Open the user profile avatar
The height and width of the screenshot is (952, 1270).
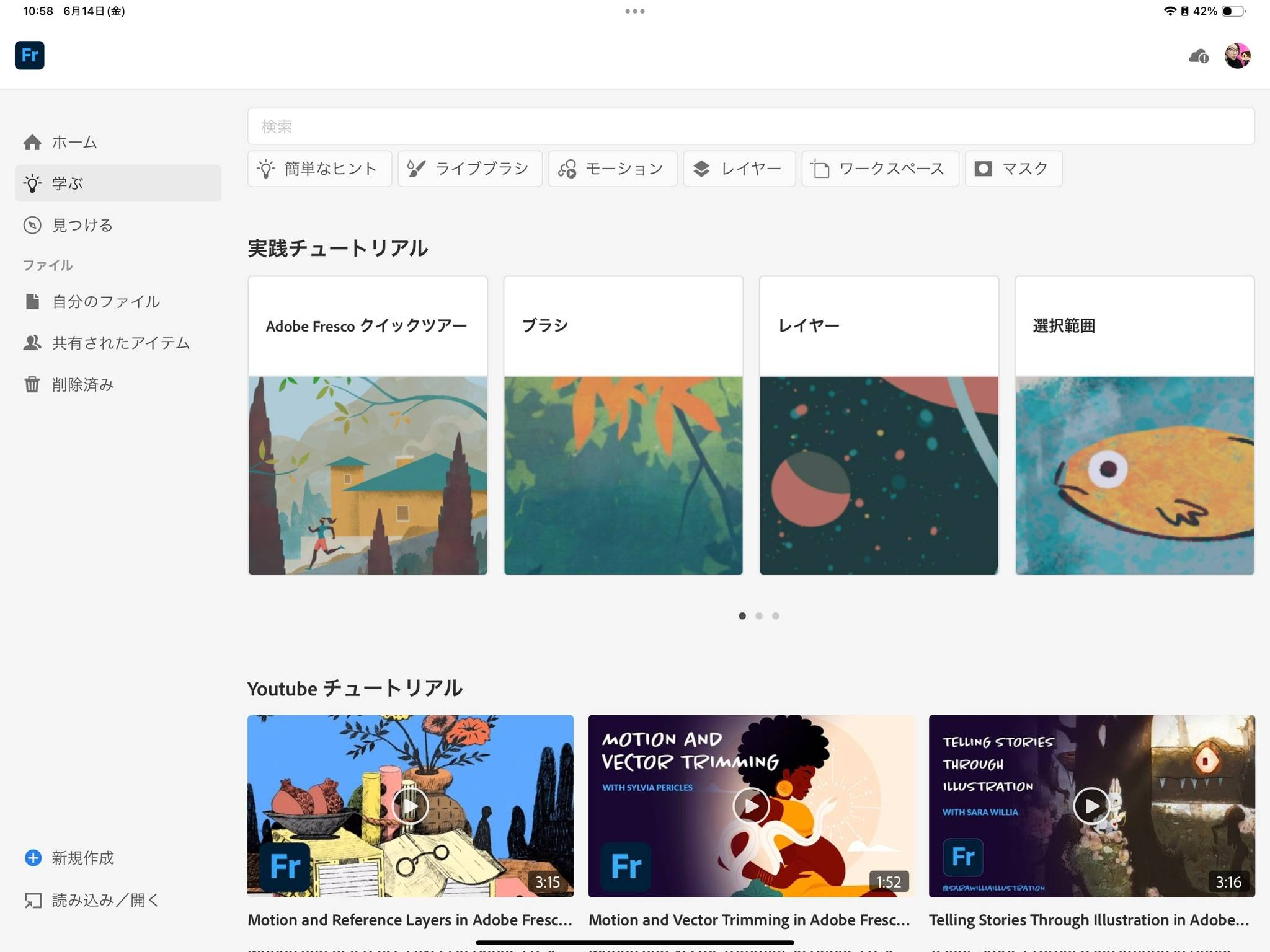click(x=1238, y=56)
